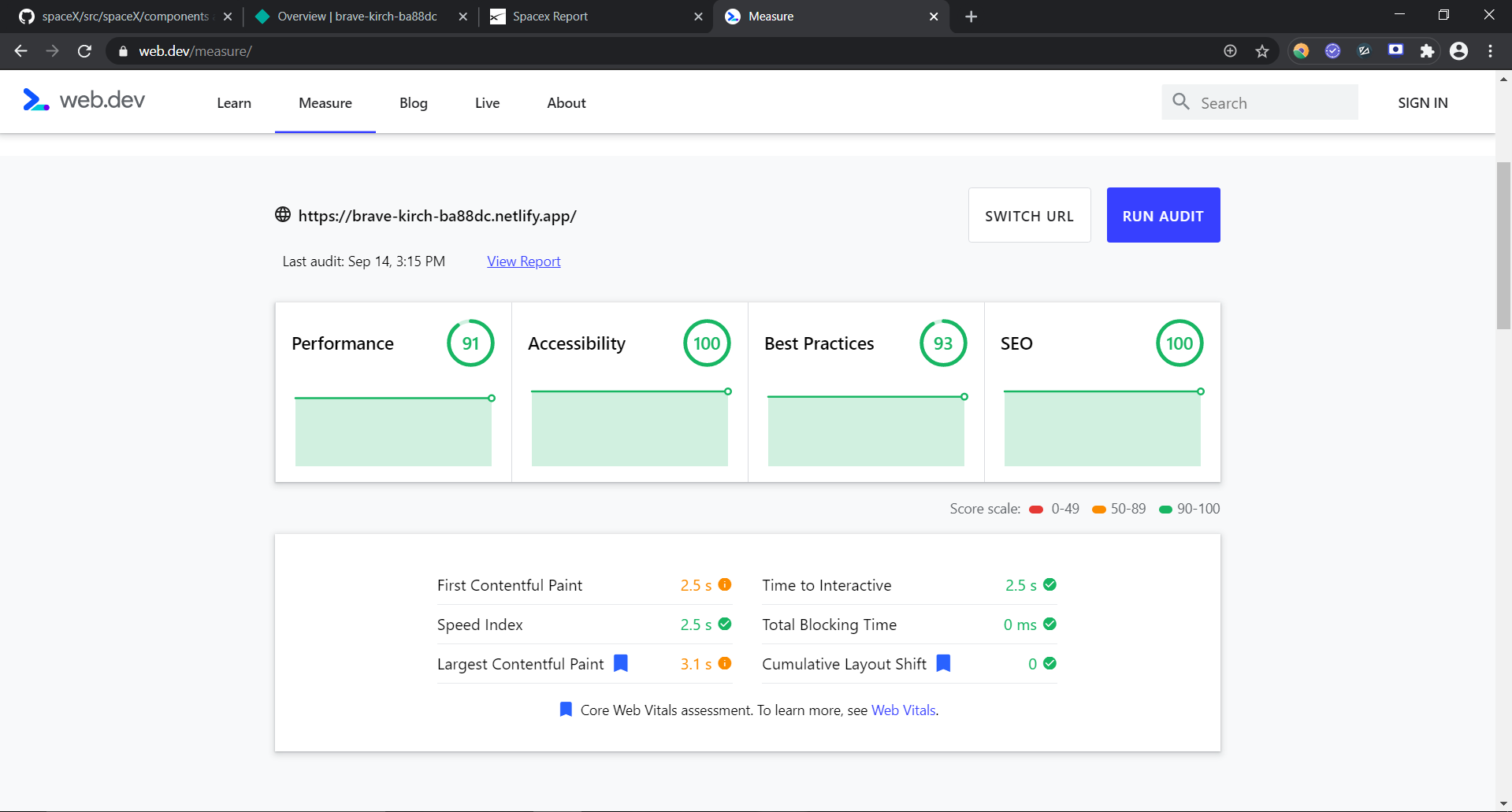Viewport: 1512px width, 812px height.
Task: Click the search magnifier icon
Action: tap(1180, 102)
